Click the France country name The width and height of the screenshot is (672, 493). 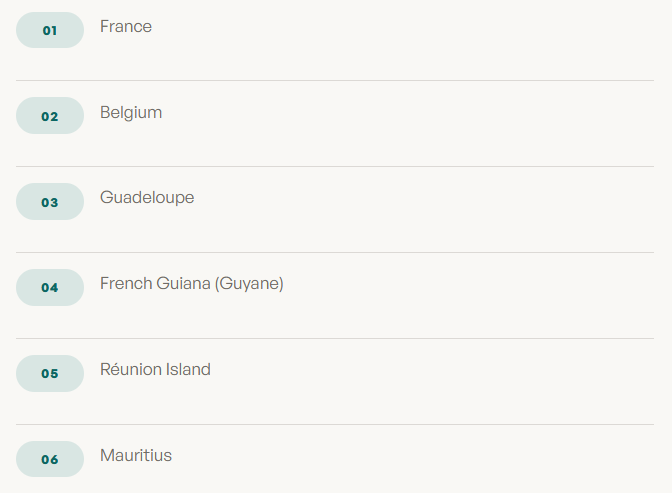[126, 27]
